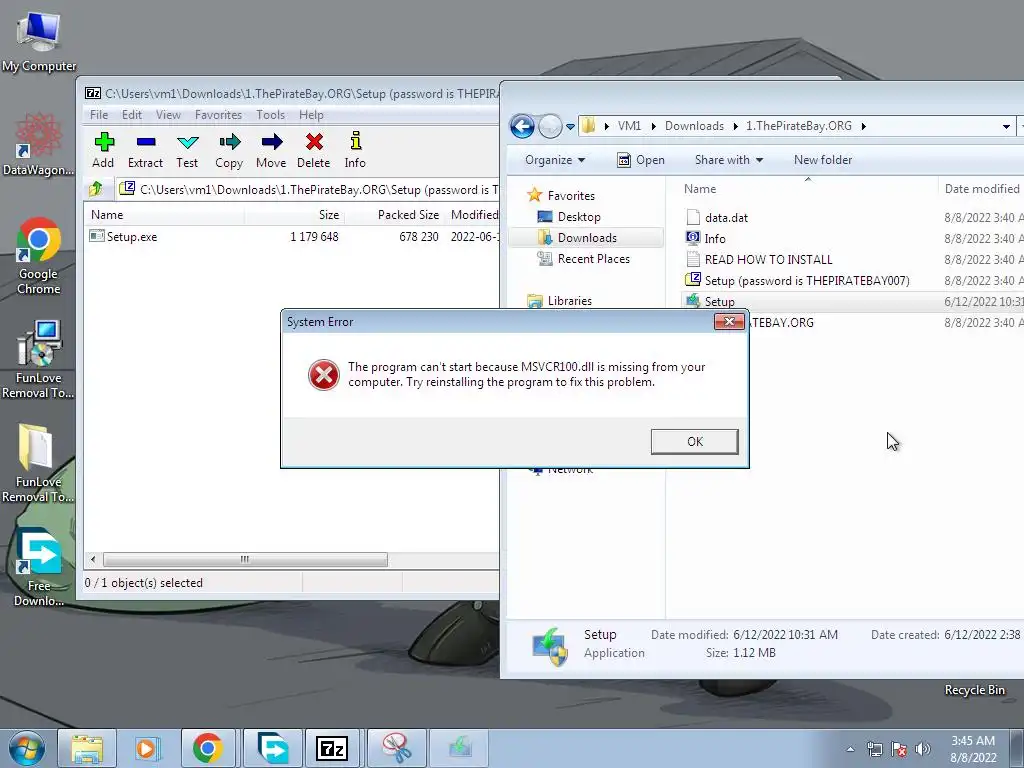Click the Setup installer taskbar icon
Viewport: 1024px width, 768px height.
coord(460,748)
